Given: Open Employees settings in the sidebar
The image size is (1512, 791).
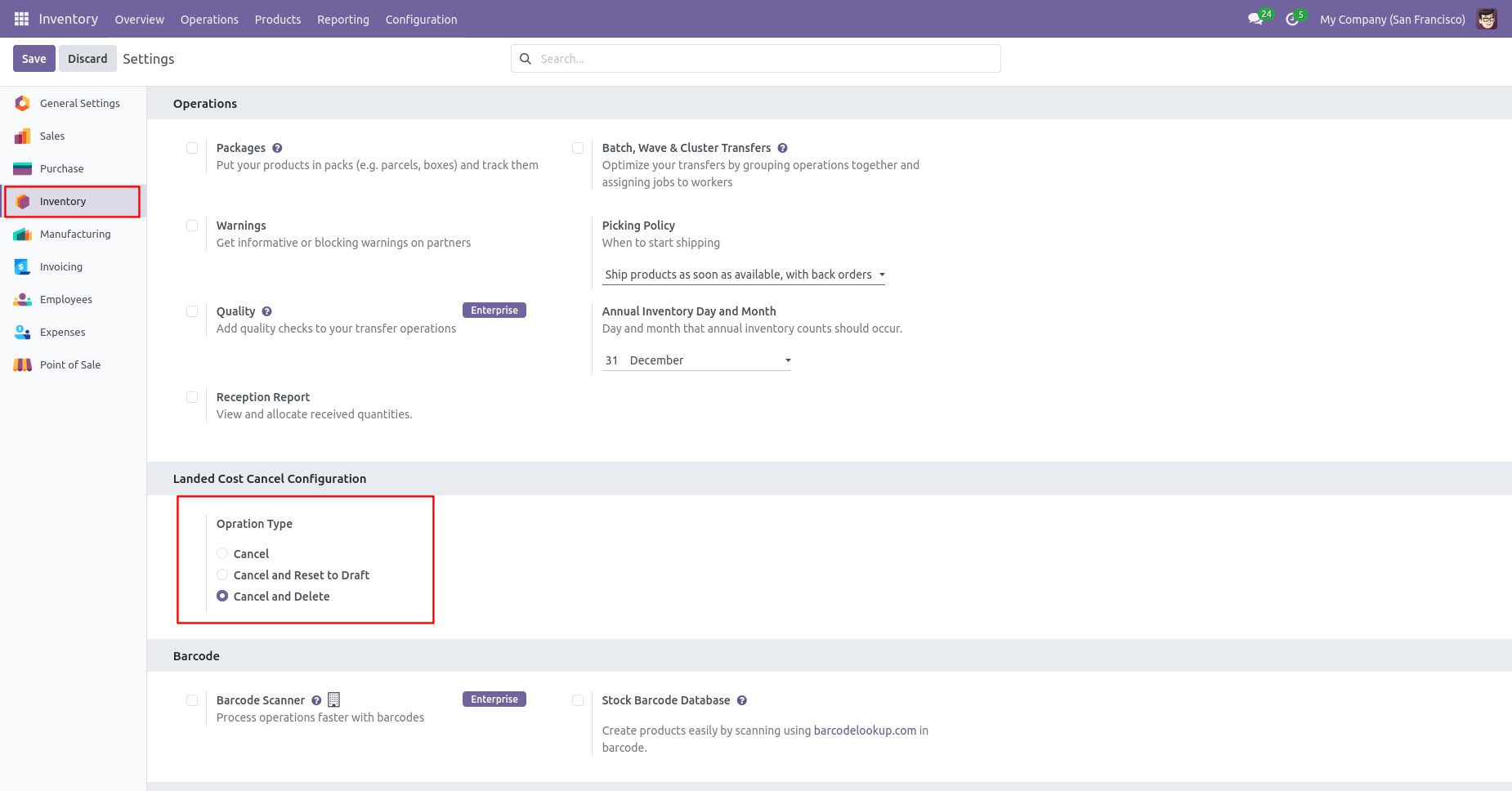Looking at the screenshot, I should pos(74,299).
